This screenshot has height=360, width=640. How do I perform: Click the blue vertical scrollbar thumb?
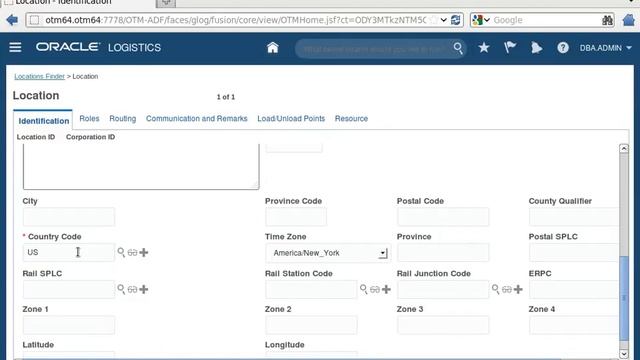pos(624,298)
